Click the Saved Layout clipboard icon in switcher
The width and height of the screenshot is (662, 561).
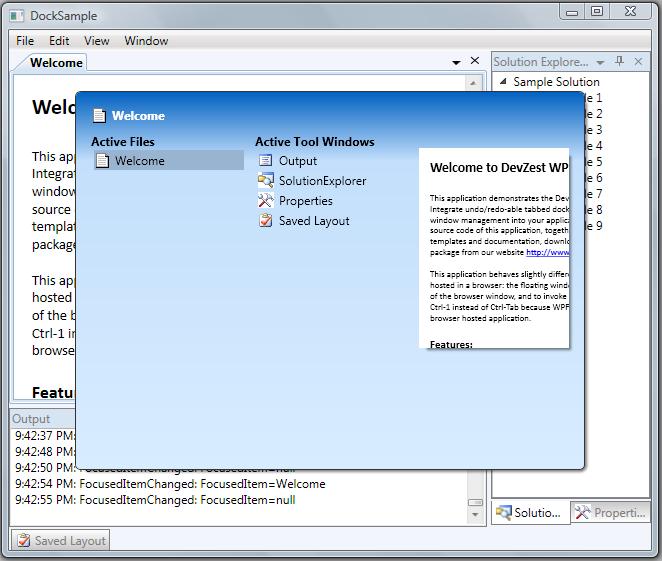(266, 220)
